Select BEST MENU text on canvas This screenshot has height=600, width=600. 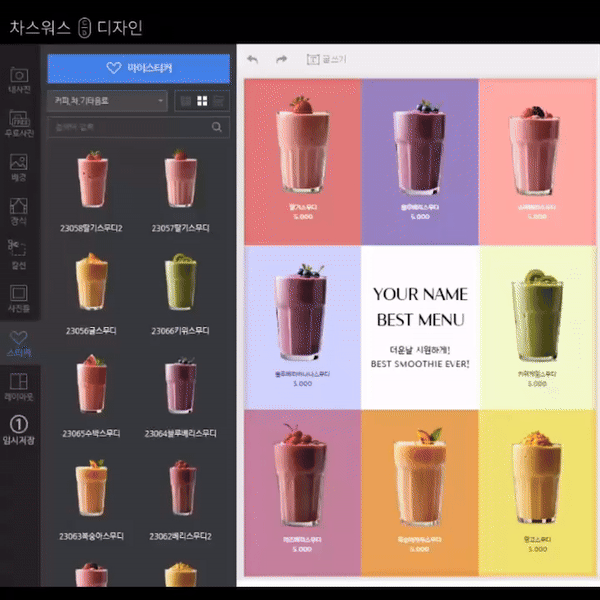pos(420,320)
